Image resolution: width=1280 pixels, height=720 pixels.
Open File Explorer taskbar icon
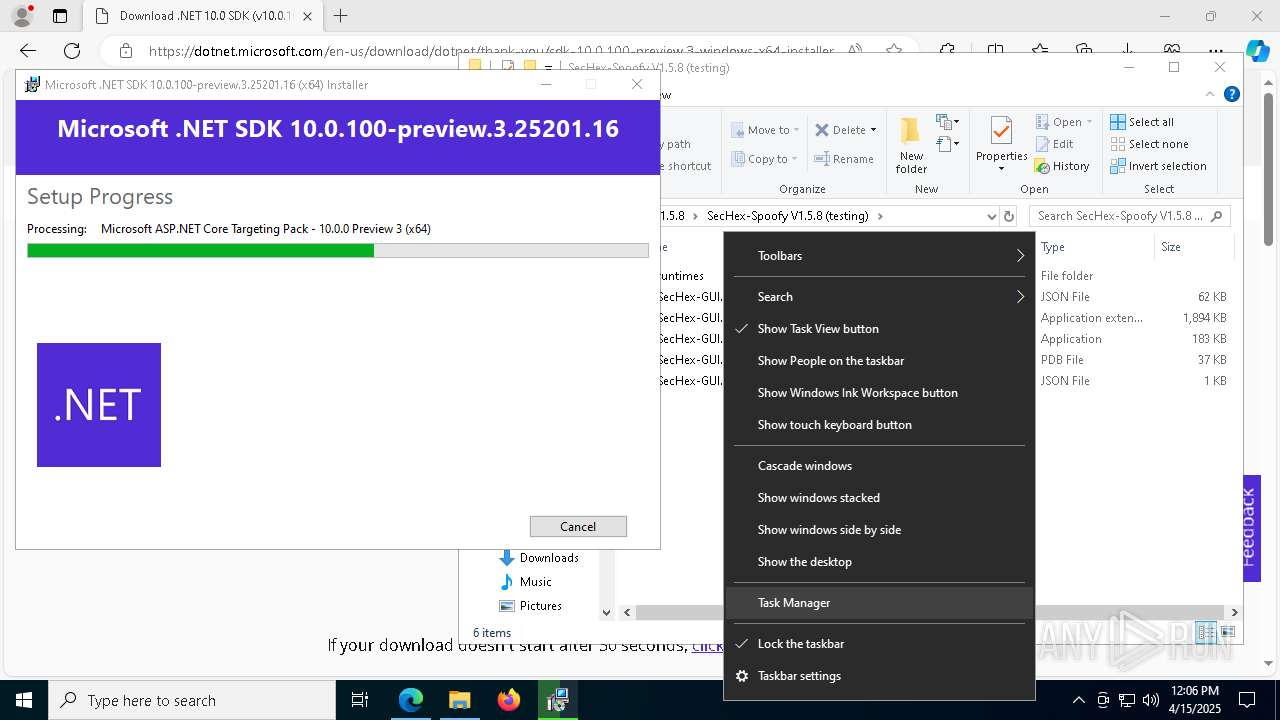pyautogui.click(x=459, y=700)
